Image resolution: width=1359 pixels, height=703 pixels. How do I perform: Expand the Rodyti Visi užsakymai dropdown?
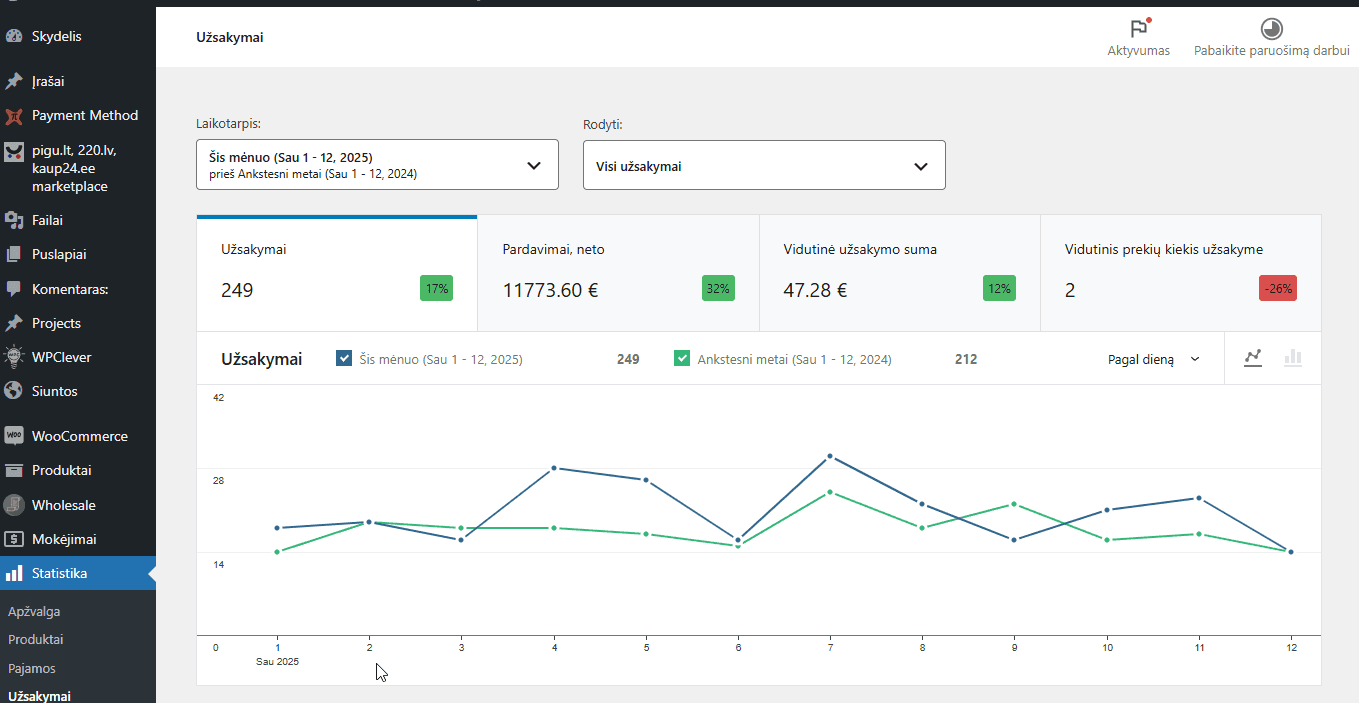tap(764, 166)
